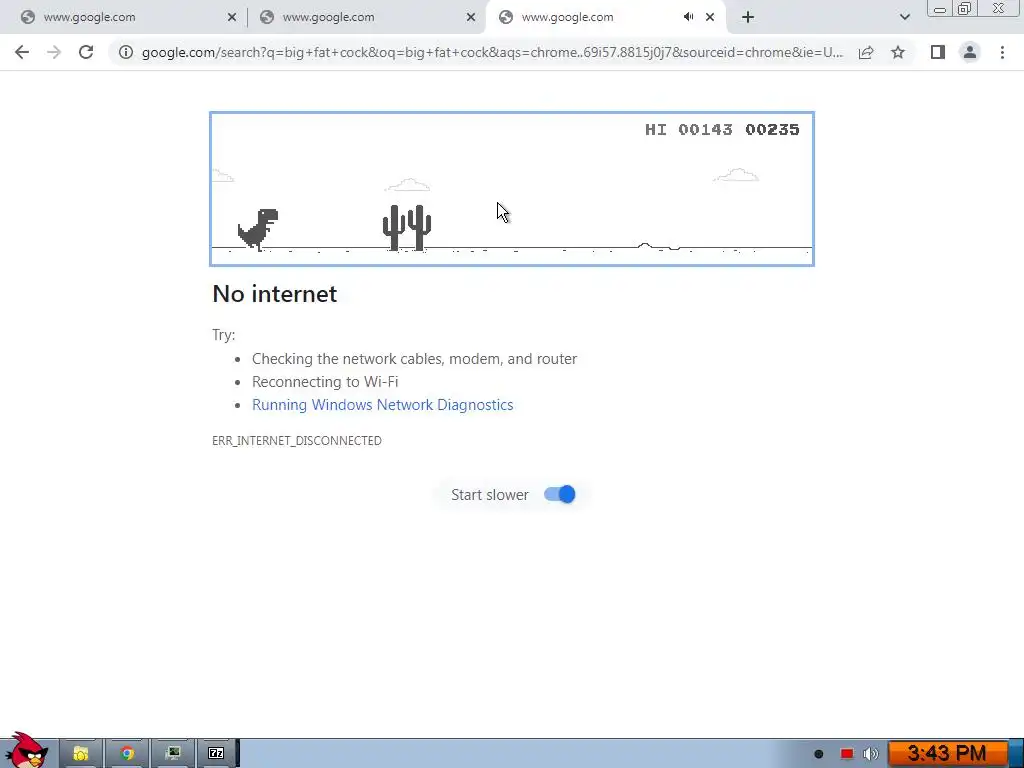This screenshot has height=768, width=1024.
Task: Click the black dot tray icon
Action: [818, 754]
